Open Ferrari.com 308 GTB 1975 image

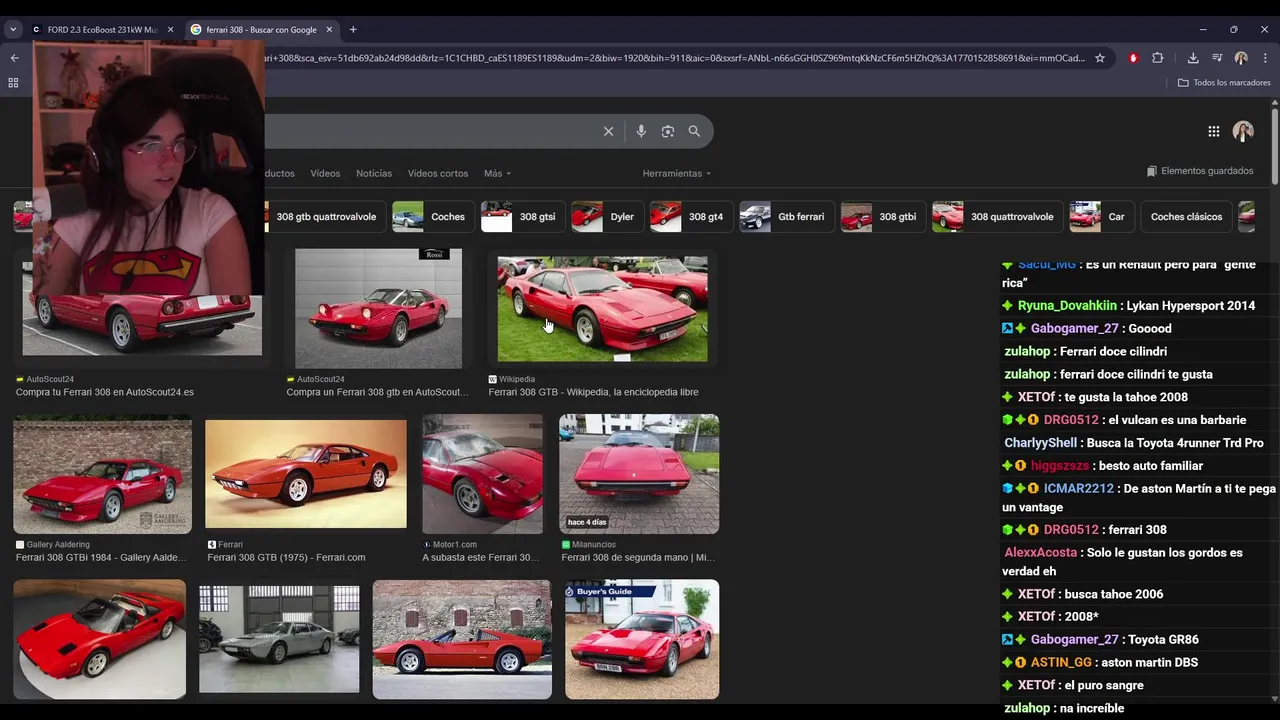[x=306, y=474]
